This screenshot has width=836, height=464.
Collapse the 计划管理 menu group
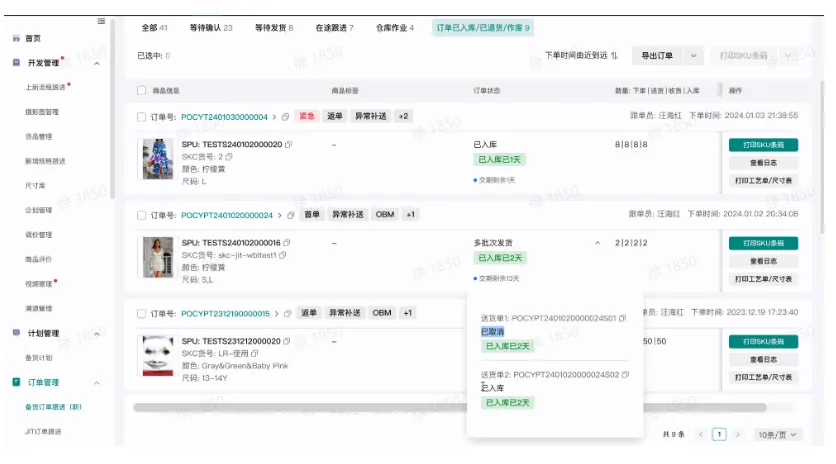pyautogui.click(x=97, y=334)
